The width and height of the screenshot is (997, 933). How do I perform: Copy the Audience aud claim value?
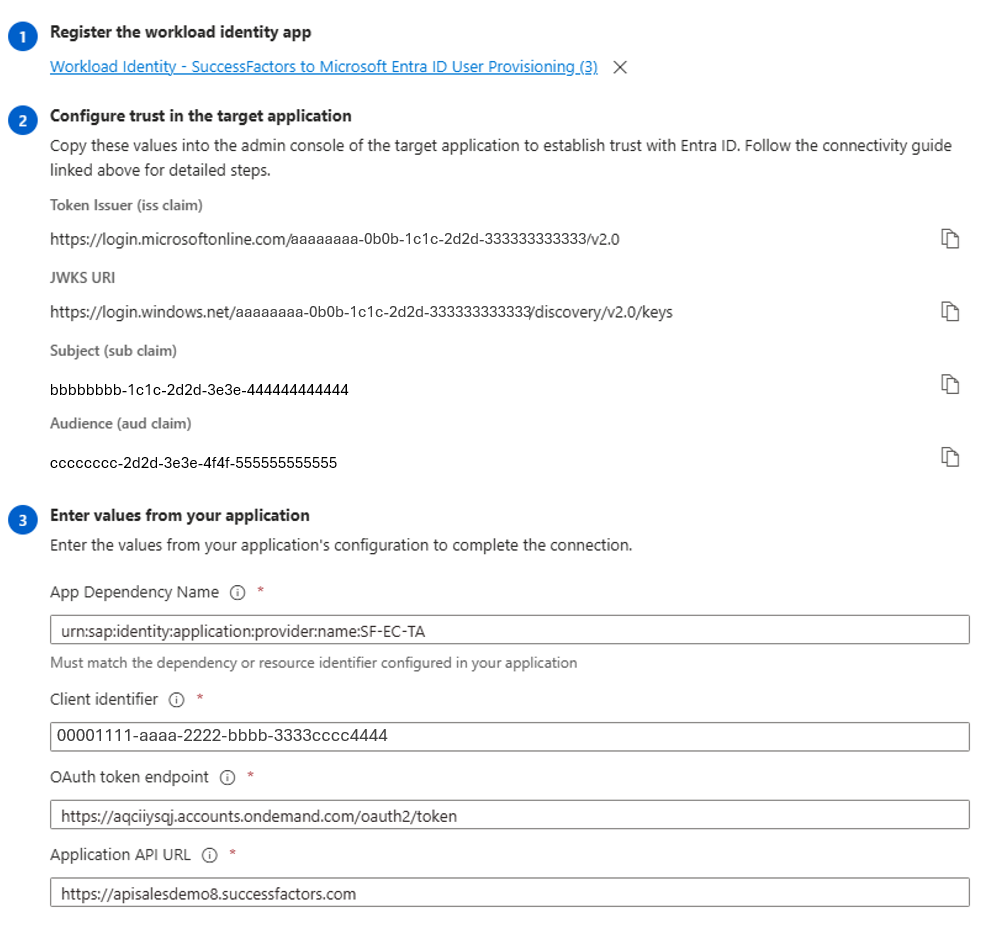tap(950, 457)
